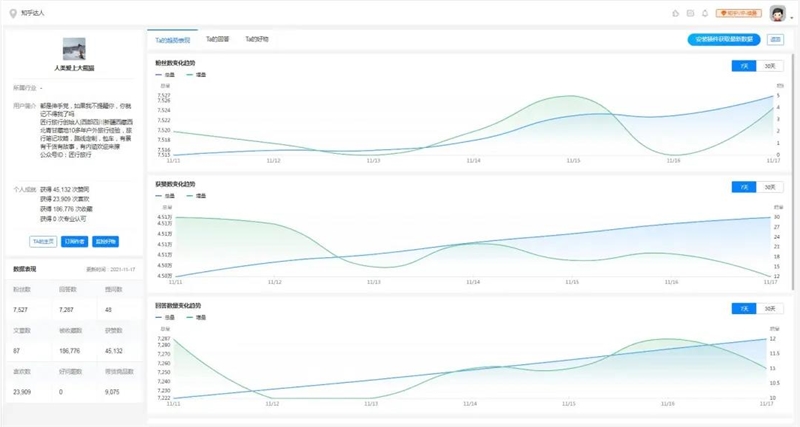Switch to the Ta的好物 tab
This screenshot has height=427, width=800.
click(x=257, y=39)
